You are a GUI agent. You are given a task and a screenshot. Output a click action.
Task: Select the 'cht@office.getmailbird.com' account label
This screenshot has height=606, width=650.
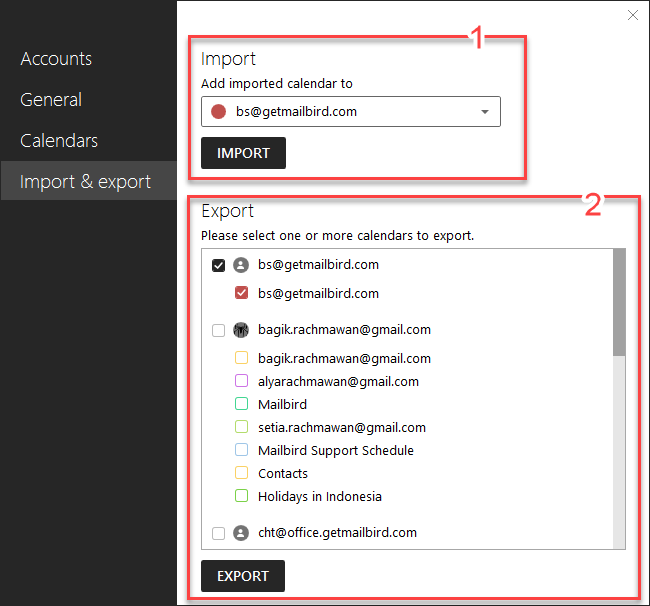337,533
